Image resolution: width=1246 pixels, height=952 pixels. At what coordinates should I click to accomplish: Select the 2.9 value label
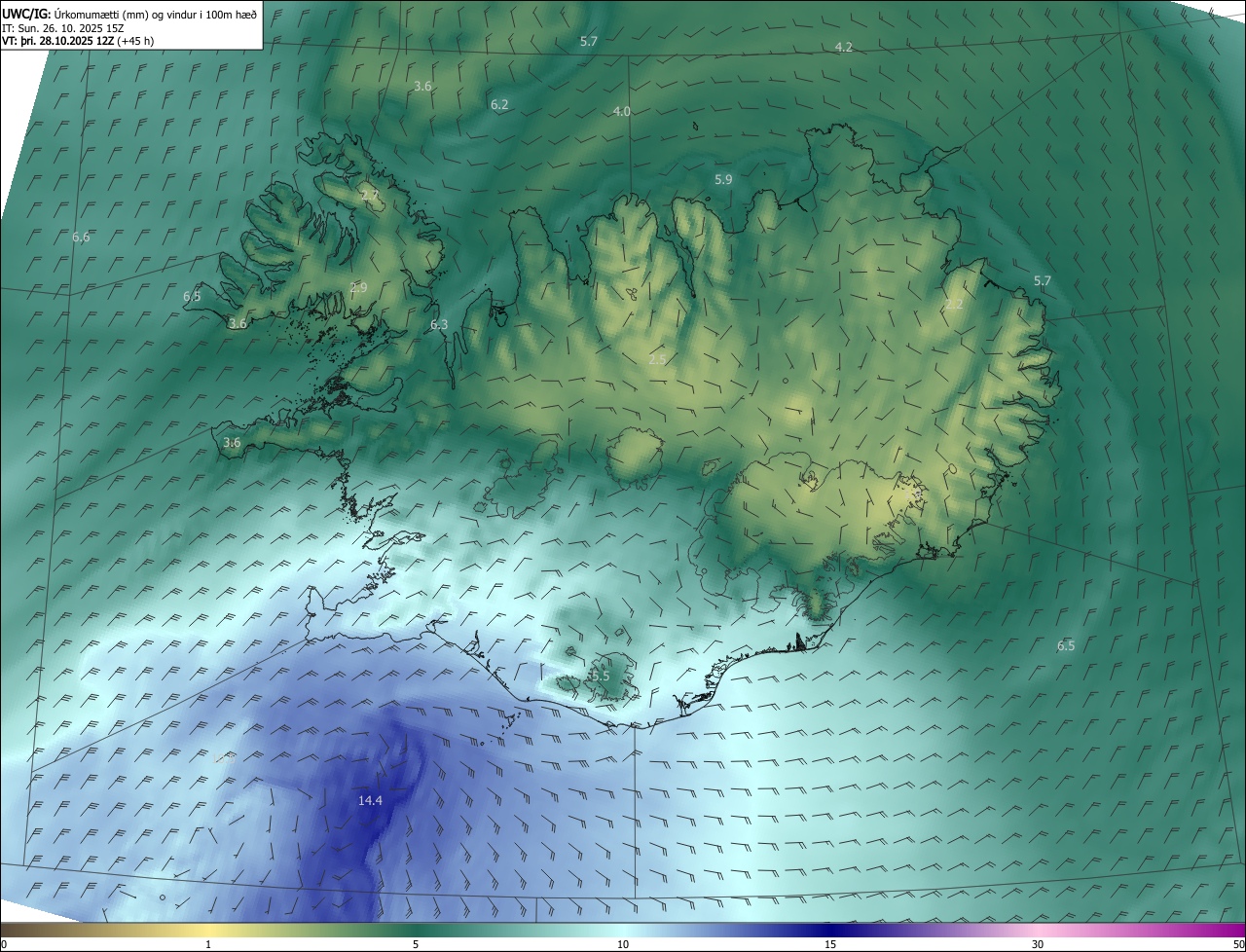(x=358, y=287)
